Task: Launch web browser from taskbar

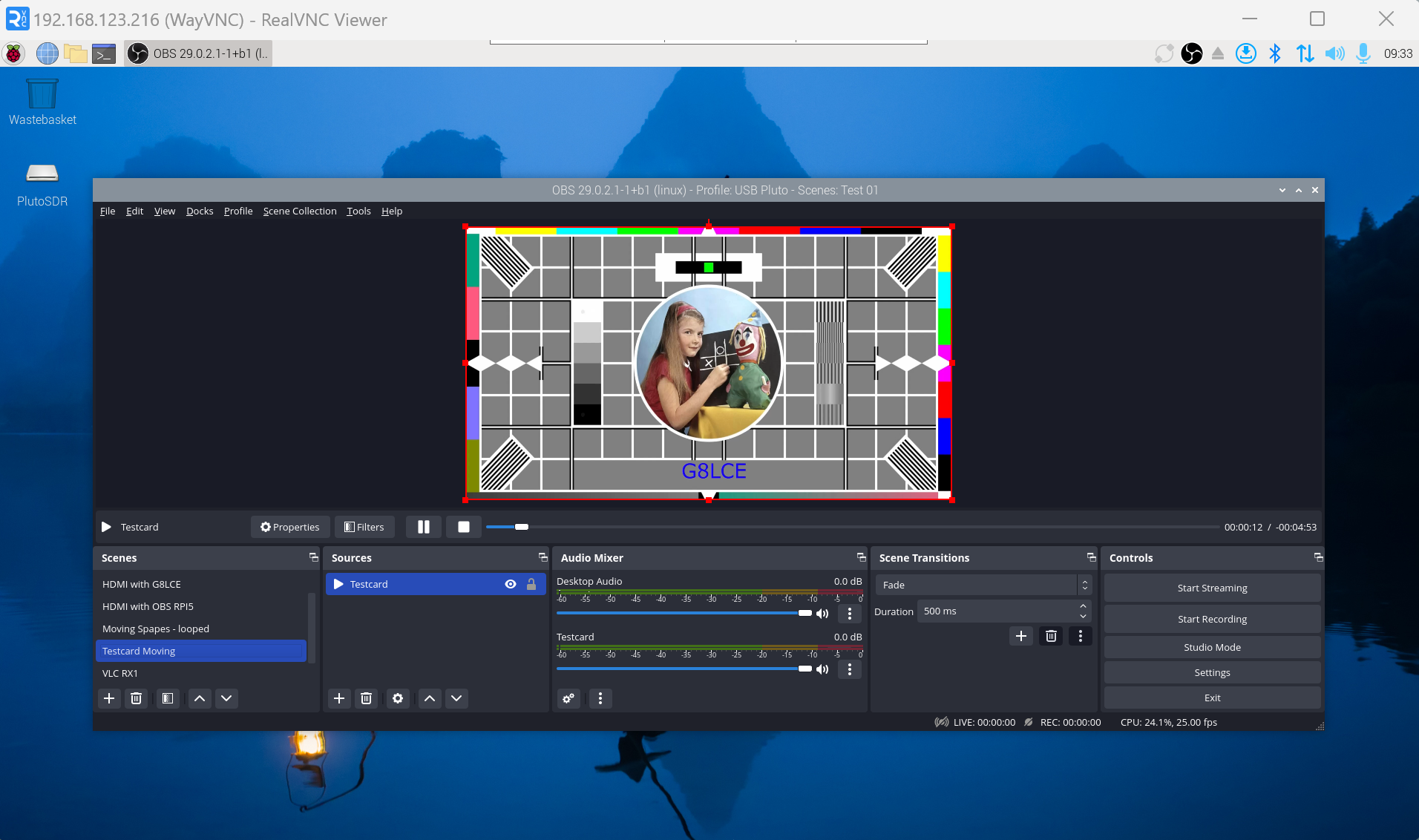Action: coord(47,53)
